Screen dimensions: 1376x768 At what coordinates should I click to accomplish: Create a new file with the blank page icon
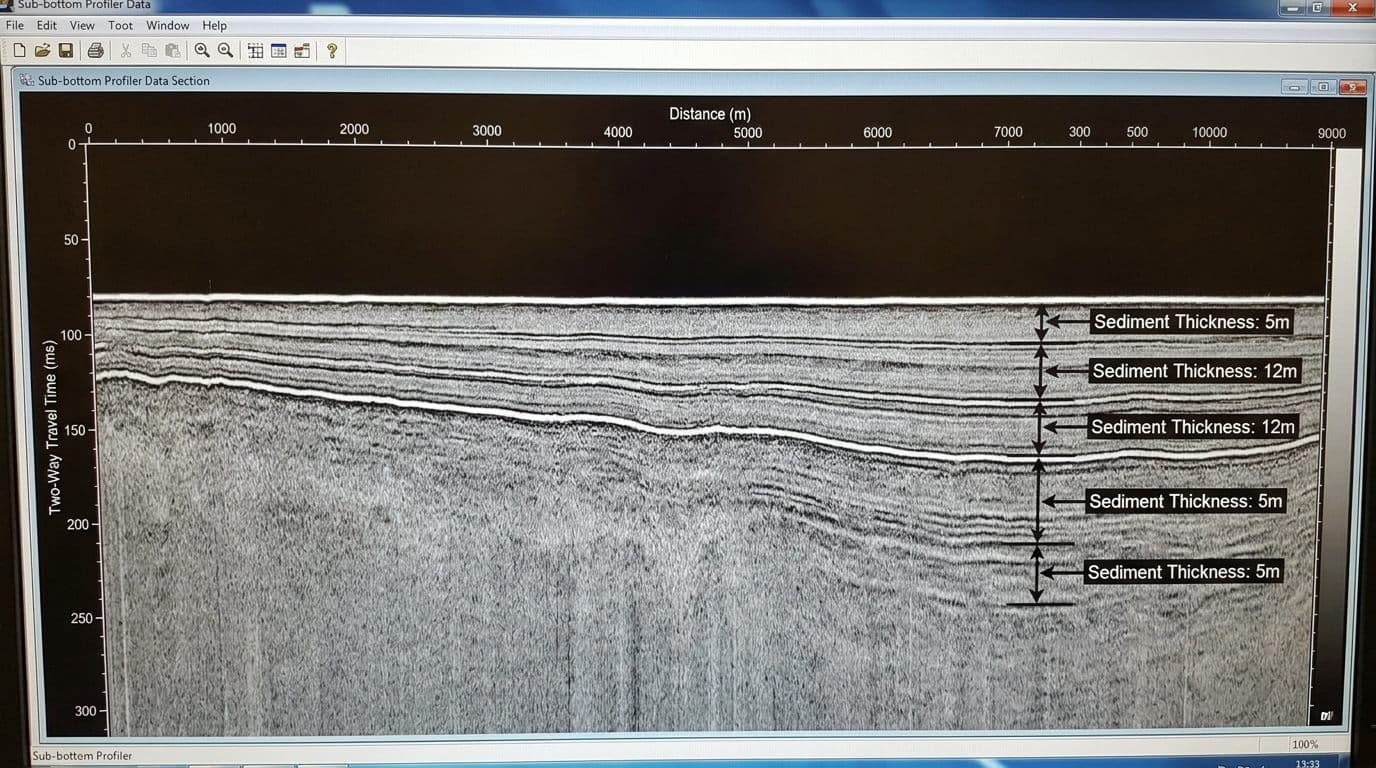pos(19,50)
